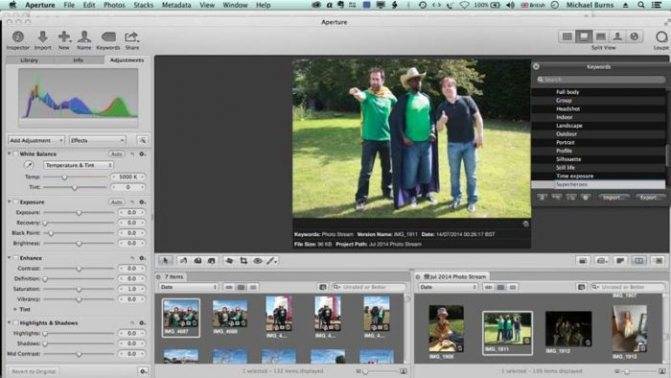Toggle the Exposure adjustment checkbox
This screenshot has height=378, width=671.
16,202
